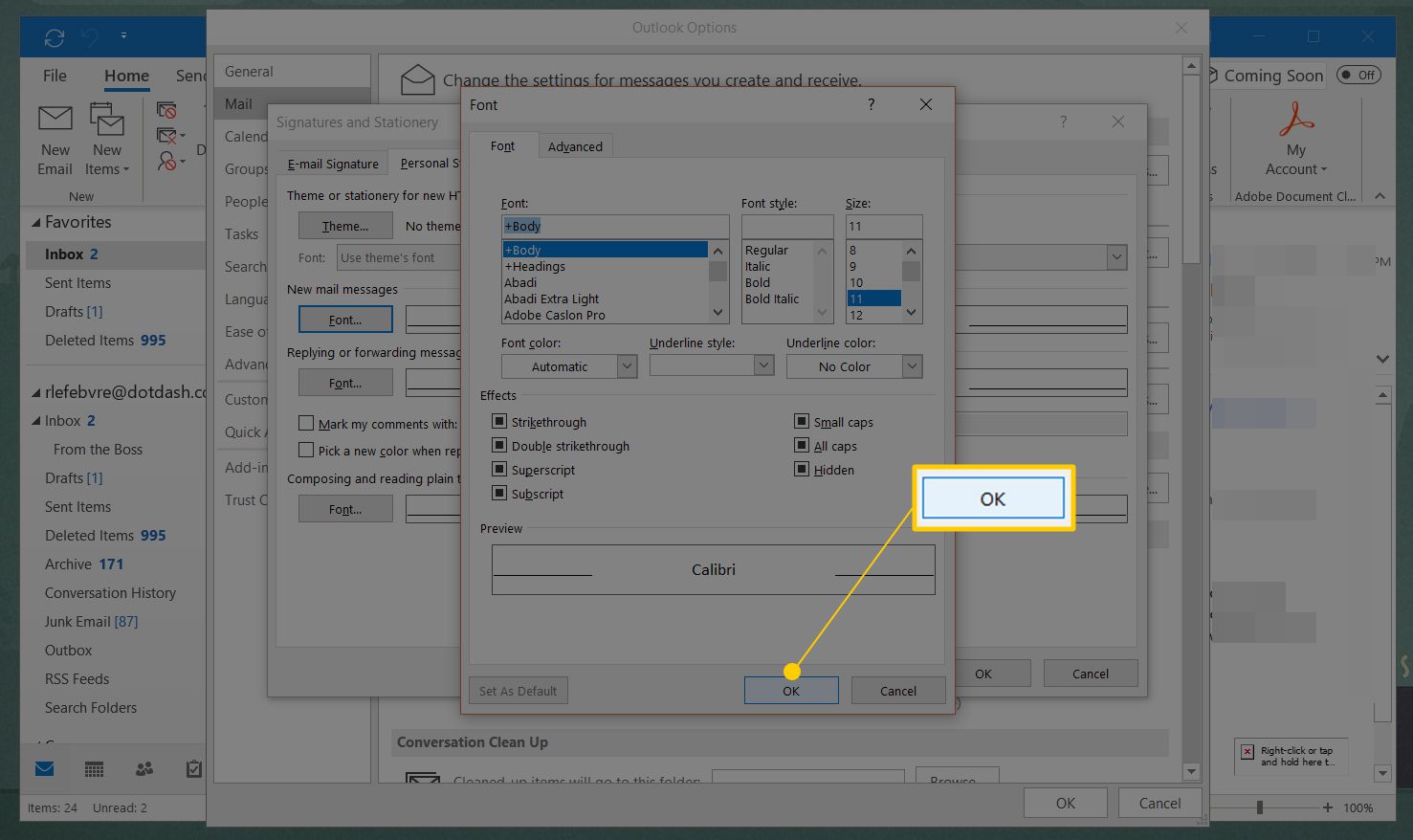Select Mail in Outlook Options sidebar

point(292,104)
